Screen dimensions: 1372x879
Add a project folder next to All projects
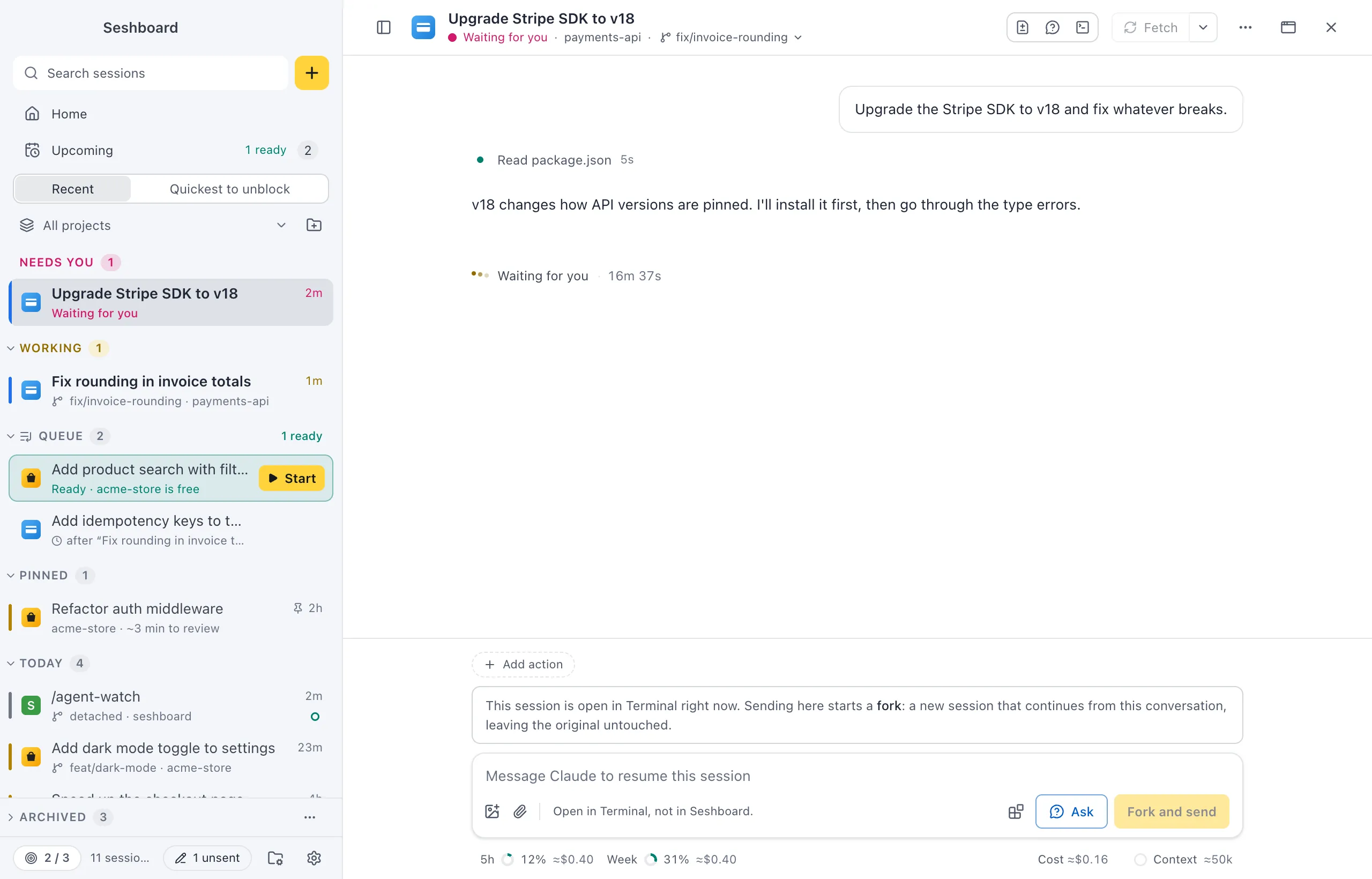[x=314, y=226]
